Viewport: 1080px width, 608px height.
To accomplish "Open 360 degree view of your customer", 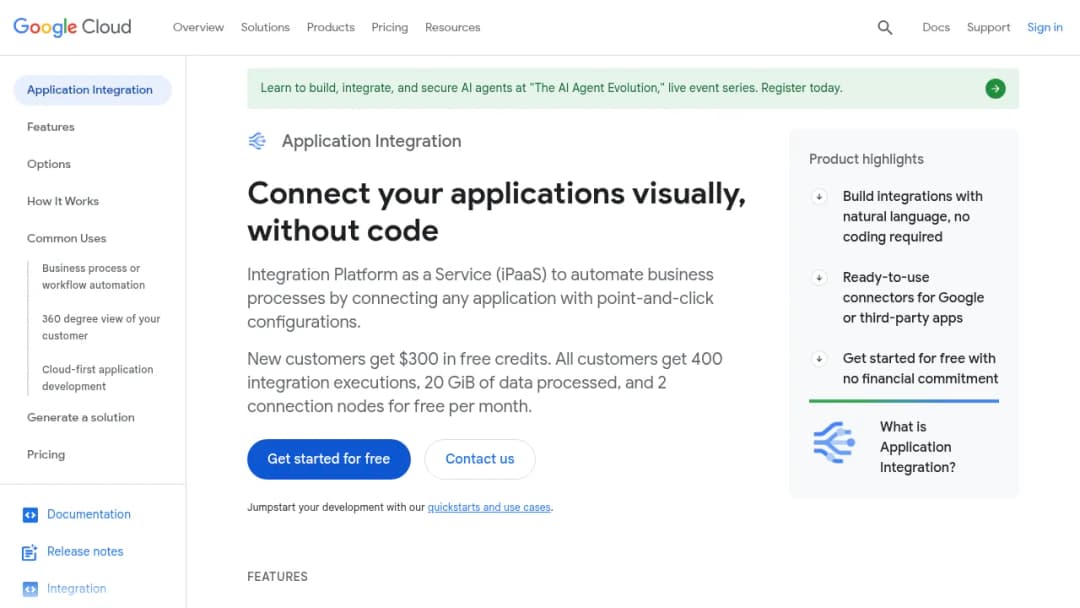I will (x=101, y=327).
